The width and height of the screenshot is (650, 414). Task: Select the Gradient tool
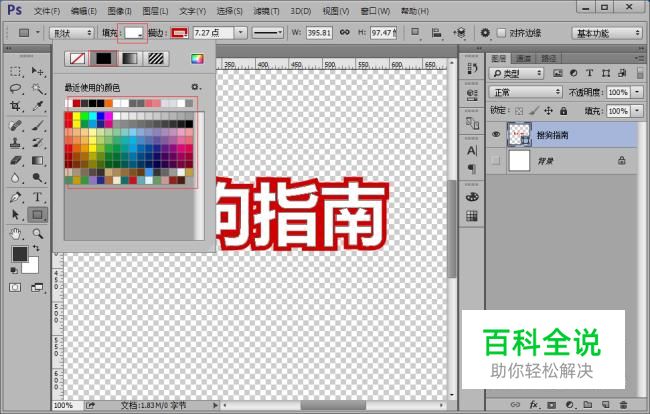click(37, 160)
